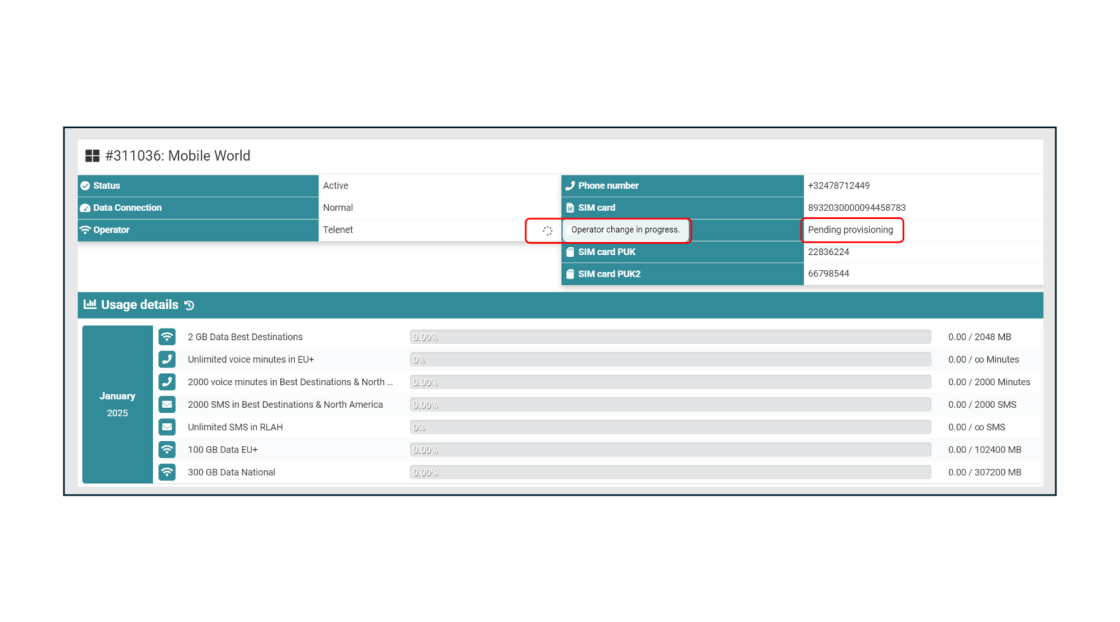This screenshot has width=1120, height=622.
Task: Click the SIM card PUK icon
Action: (x=570, y=252)
